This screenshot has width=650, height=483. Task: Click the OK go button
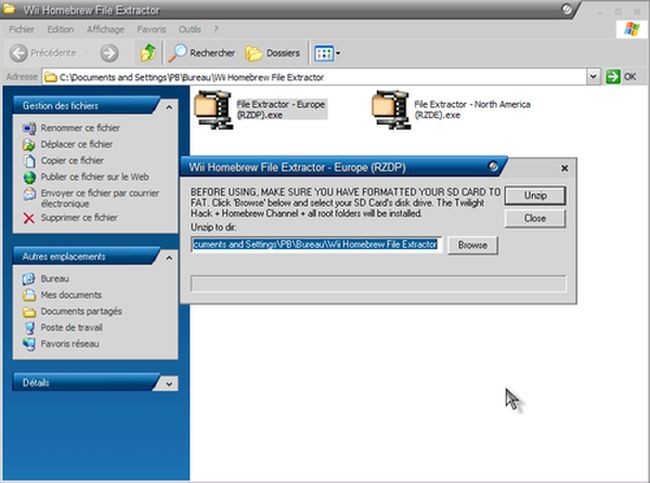[621, 77]
